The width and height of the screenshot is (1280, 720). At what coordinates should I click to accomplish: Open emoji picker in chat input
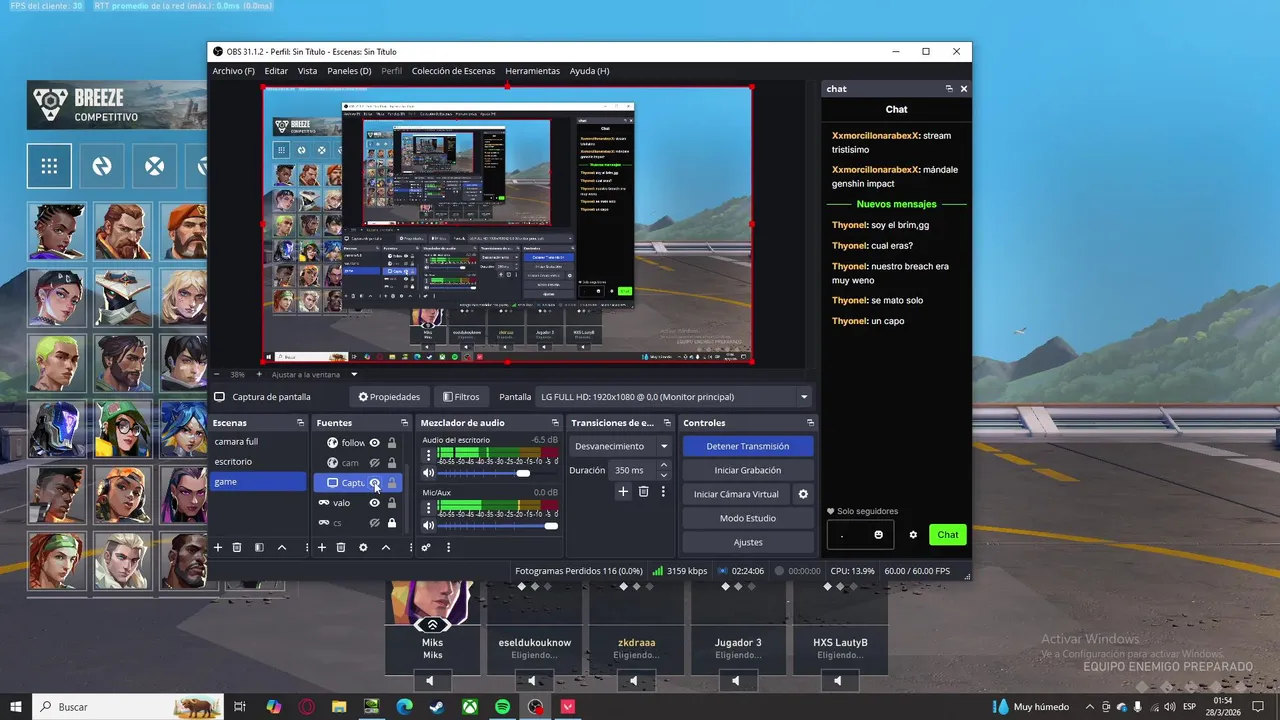coord(879,535)
